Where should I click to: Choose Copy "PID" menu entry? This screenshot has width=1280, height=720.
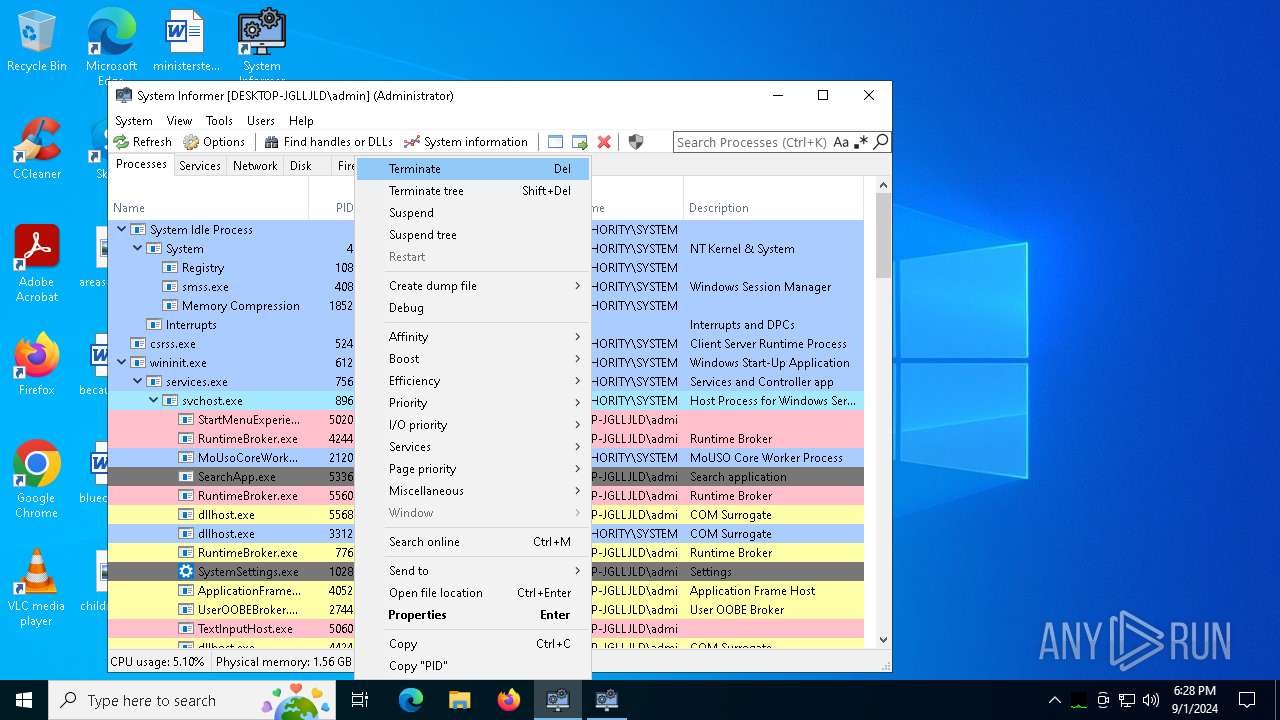point(473,666)
